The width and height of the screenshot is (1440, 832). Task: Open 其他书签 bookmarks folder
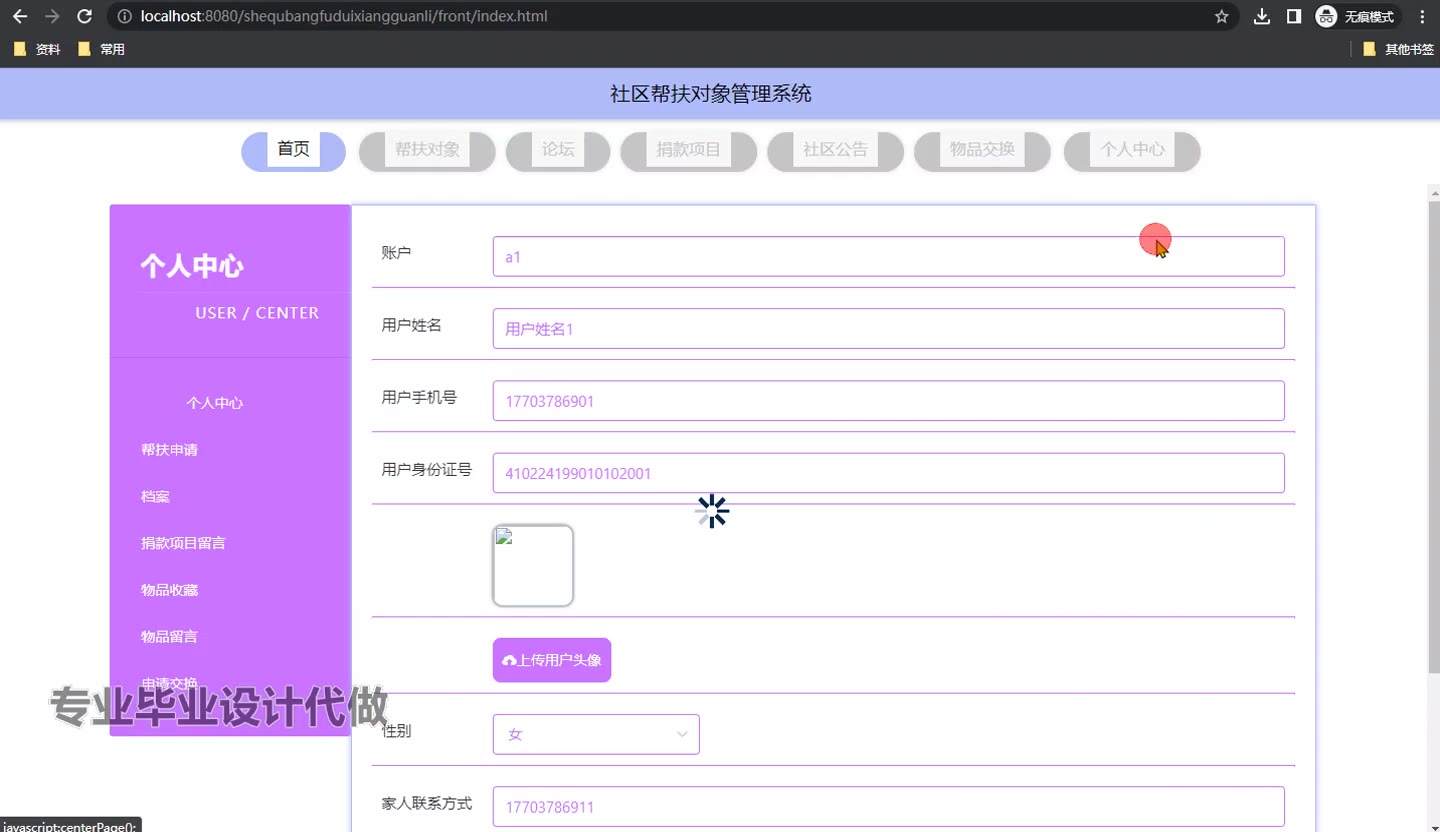[1398, 49]
